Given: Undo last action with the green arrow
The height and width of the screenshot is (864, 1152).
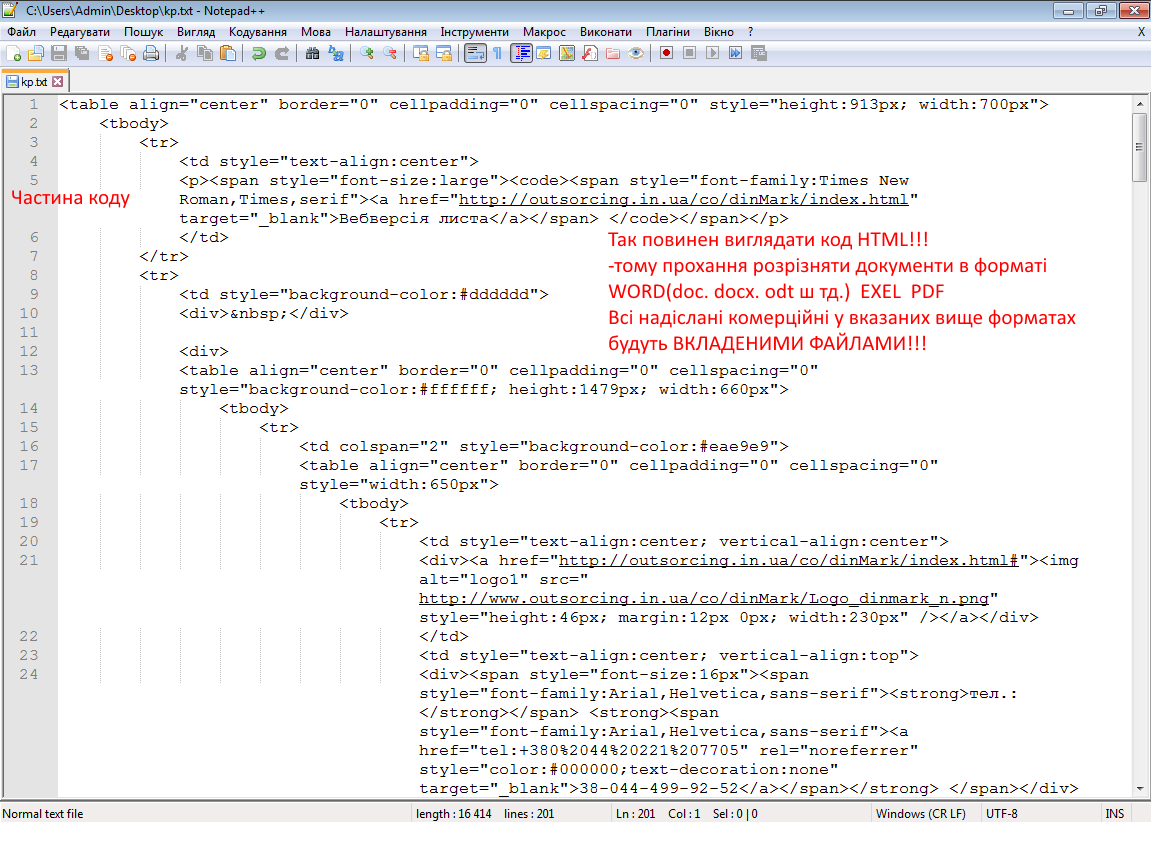Looking at the screenshot, I should [x=259, y=54].
